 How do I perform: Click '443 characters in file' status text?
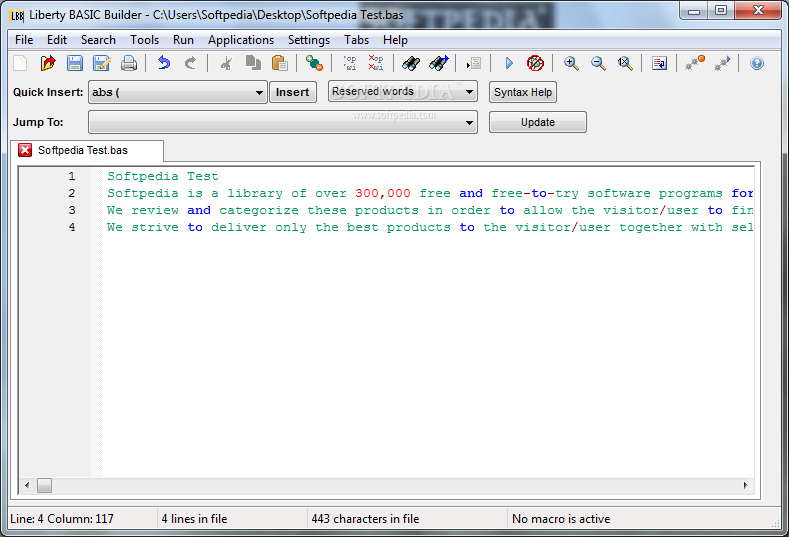pos(365,519)
